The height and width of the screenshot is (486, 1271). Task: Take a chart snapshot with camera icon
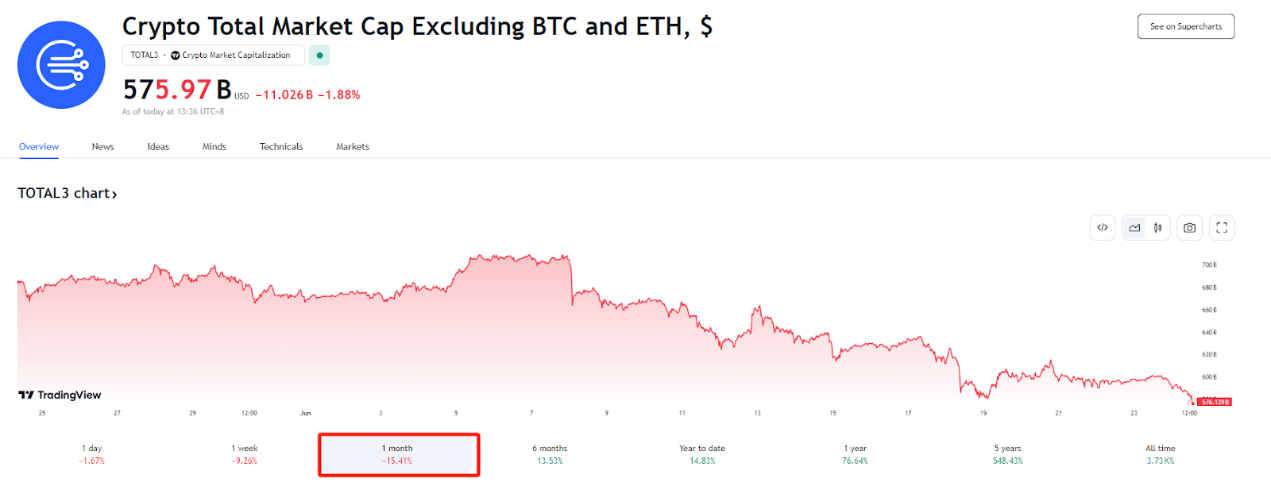(x=1189, y=228)
